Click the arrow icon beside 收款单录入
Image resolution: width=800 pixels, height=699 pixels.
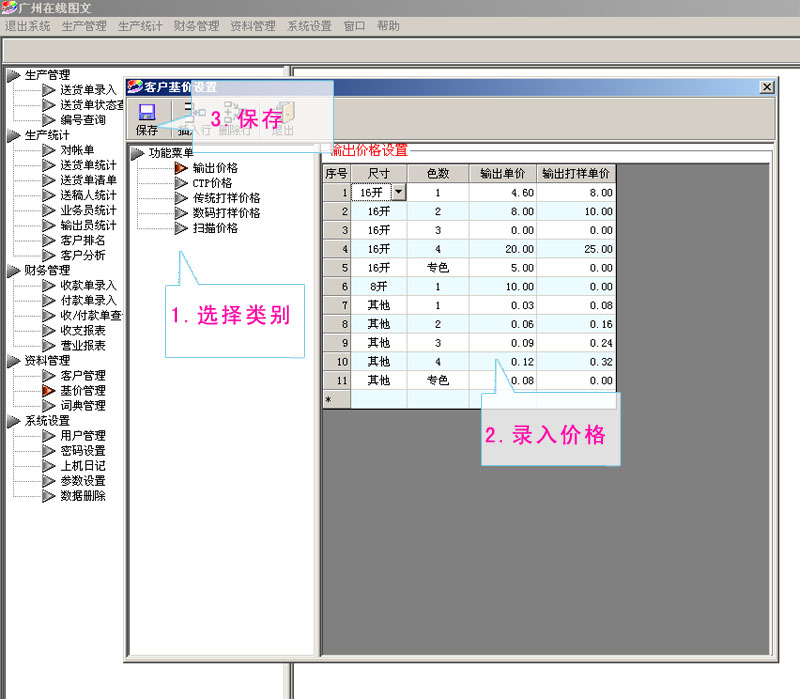(49, 286)
